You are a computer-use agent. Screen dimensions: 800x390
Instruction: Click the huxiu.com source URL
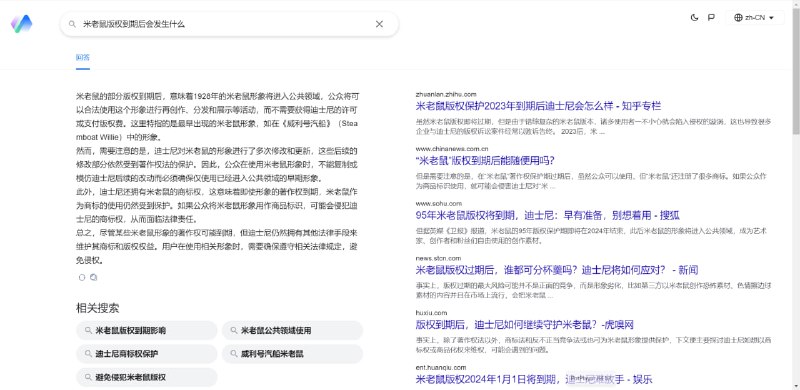pyautogui.click(x=431, y=313)
